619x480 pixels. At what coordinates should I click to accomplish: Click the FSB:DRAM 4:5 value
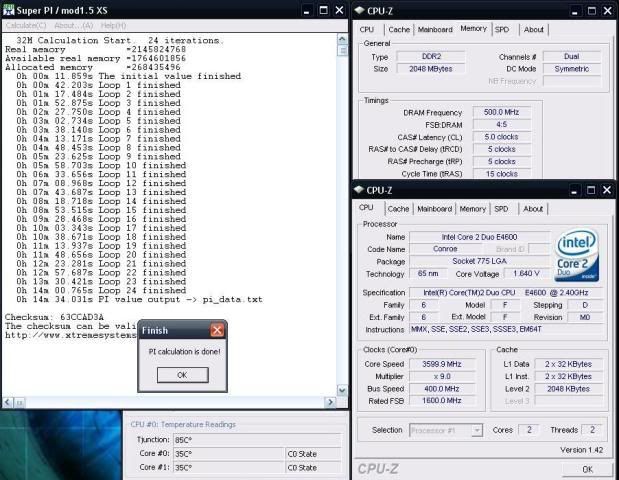[x=501, y=124]
